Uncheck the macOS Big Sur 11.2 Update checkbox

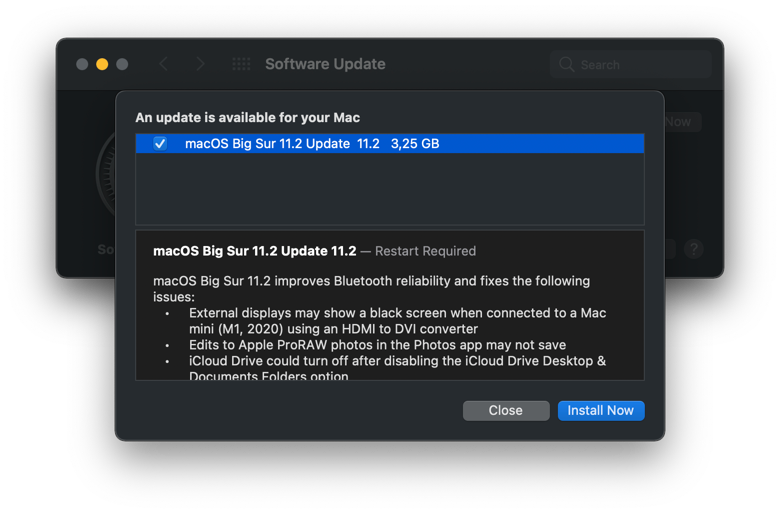click(160, 144)
